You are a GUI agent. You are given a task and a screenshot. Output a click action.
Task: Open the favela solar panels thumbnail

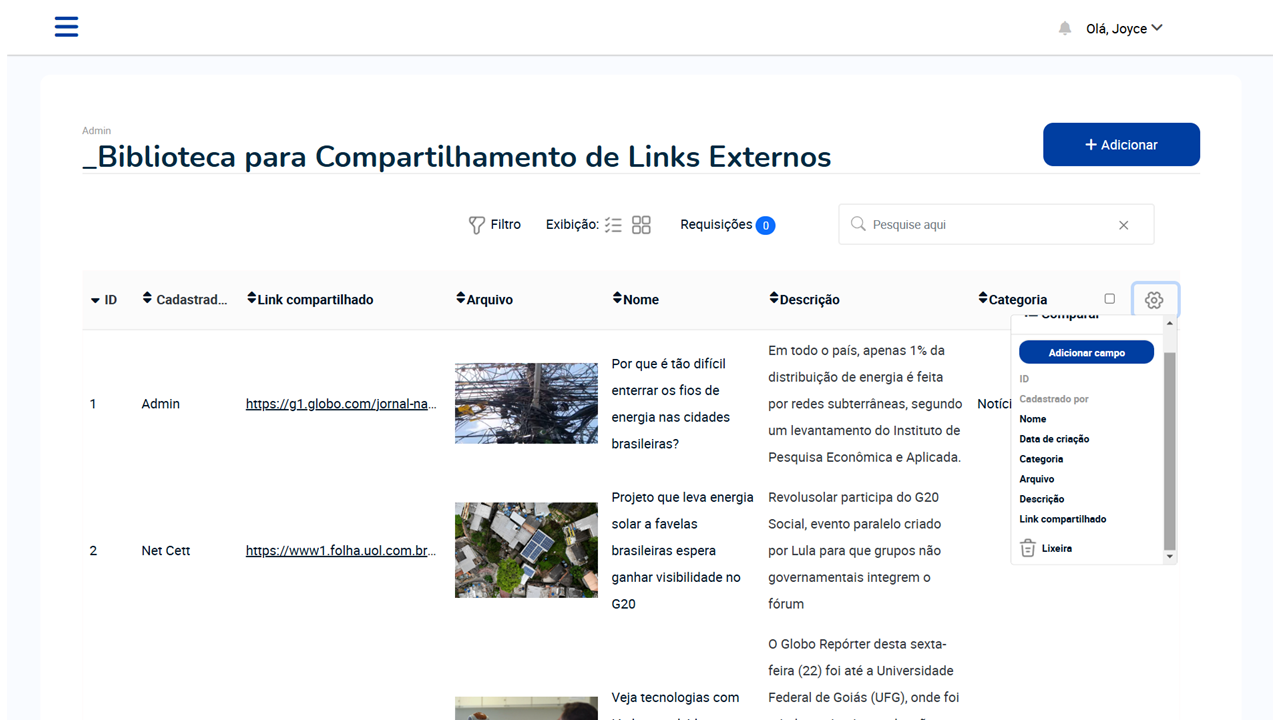click(x=526, y=550)
